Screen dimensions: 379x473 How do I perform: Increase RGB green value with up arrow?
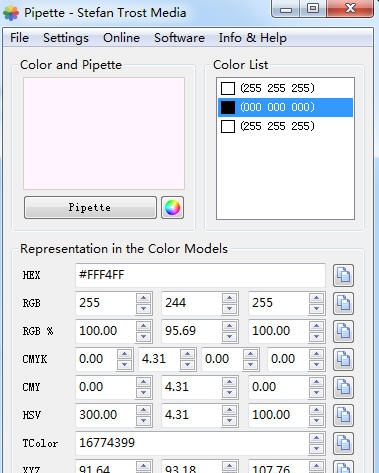click(230, 298)
